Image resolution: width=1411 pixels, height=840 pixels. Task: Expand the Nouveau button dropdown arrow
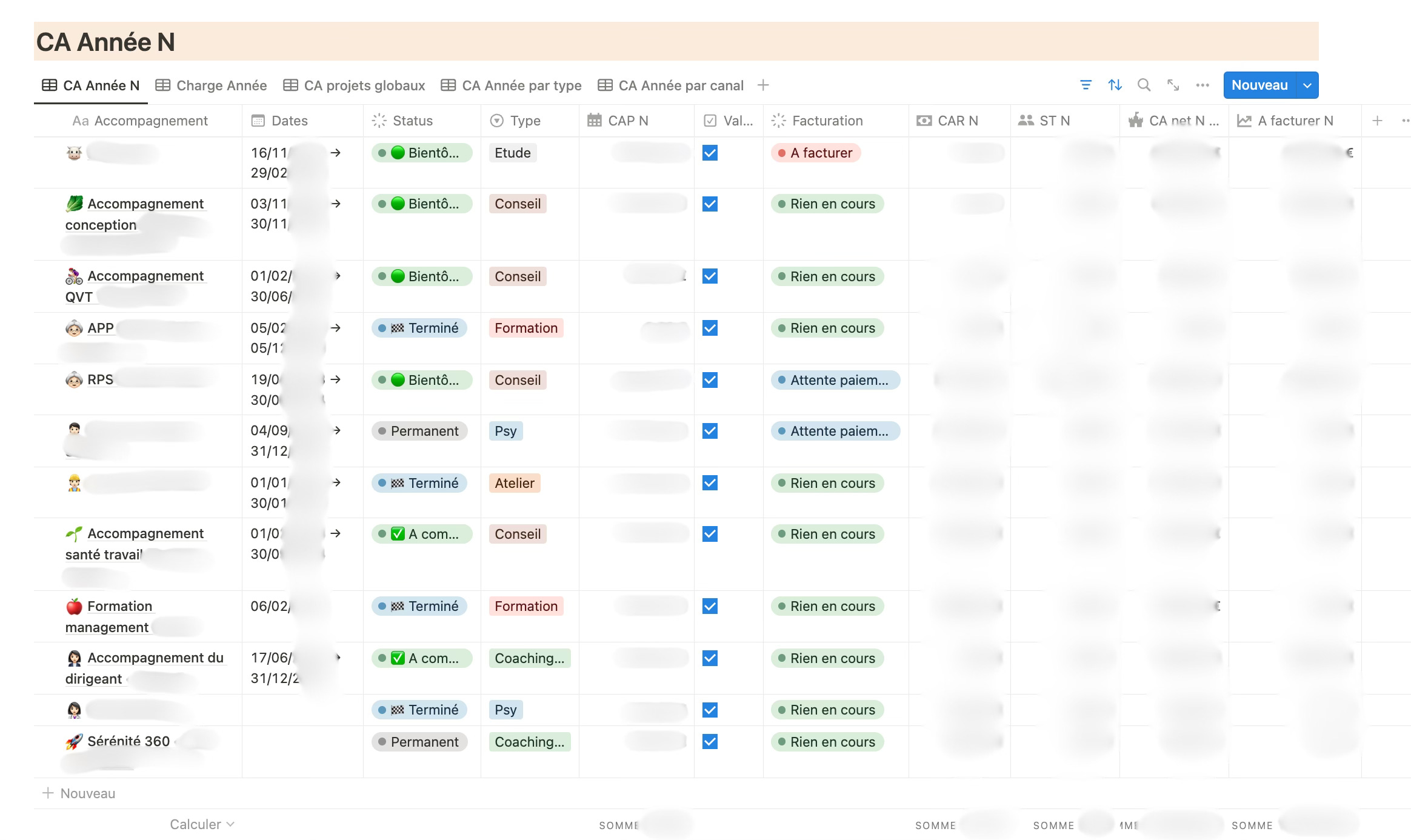click(x=1307, y=85)
